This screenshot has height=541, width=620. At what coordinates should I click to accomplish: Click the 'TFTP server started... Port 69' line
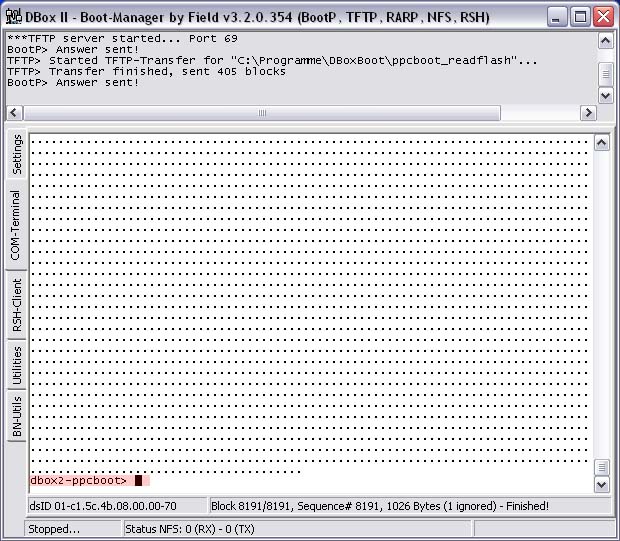click(x=122, y=38)
